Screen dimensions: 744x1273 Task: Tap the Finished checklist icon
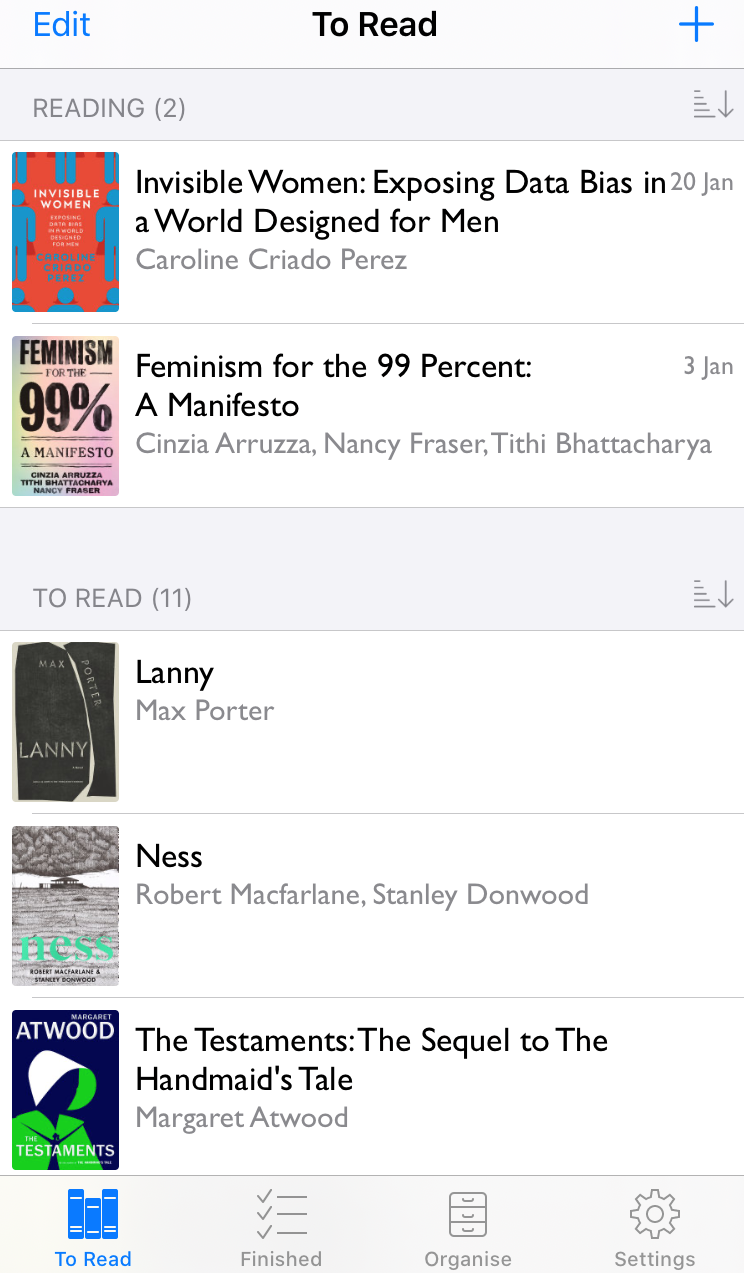click(281, 1214)
